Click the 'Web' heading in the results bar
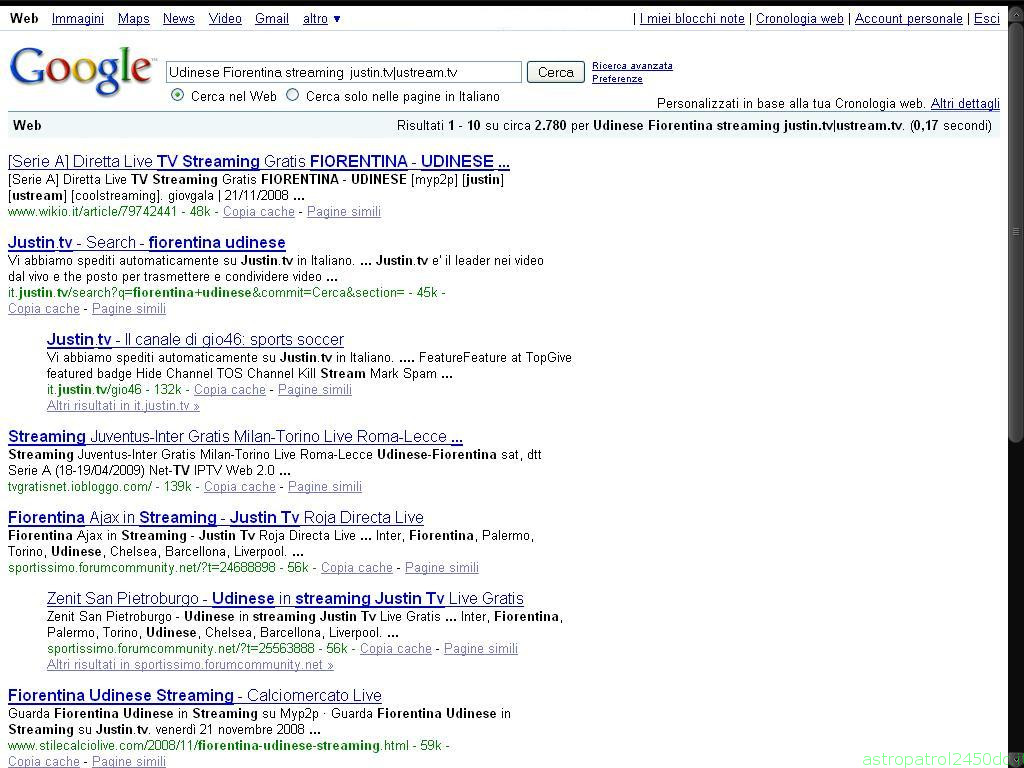The height and width of the screenshot is (768, 1024). click(27, 125)
